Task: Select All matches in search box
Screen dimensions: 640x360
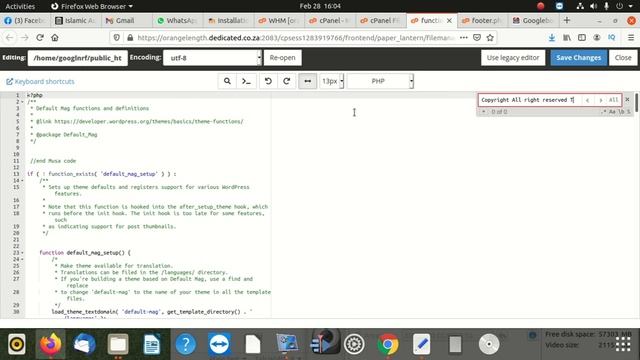Action: [x=613, y=100]
